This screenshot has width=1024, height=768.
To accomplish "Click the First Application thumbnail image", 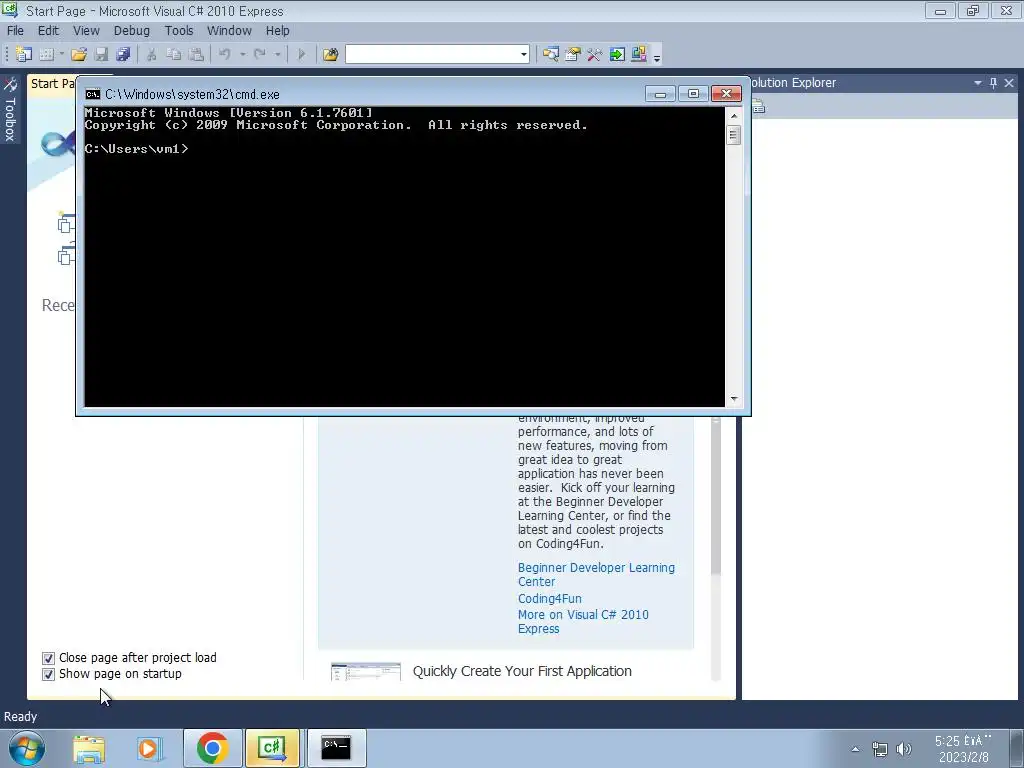I will coord(366,672).
